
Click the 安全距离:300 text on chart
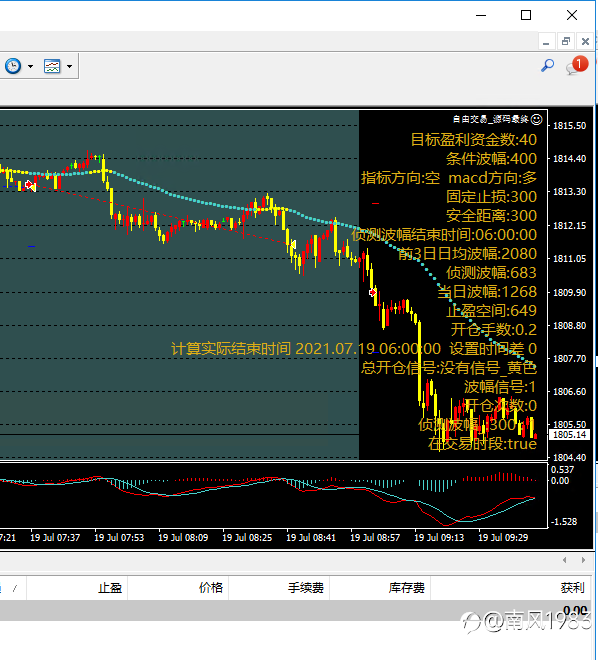tap(492, 216)
